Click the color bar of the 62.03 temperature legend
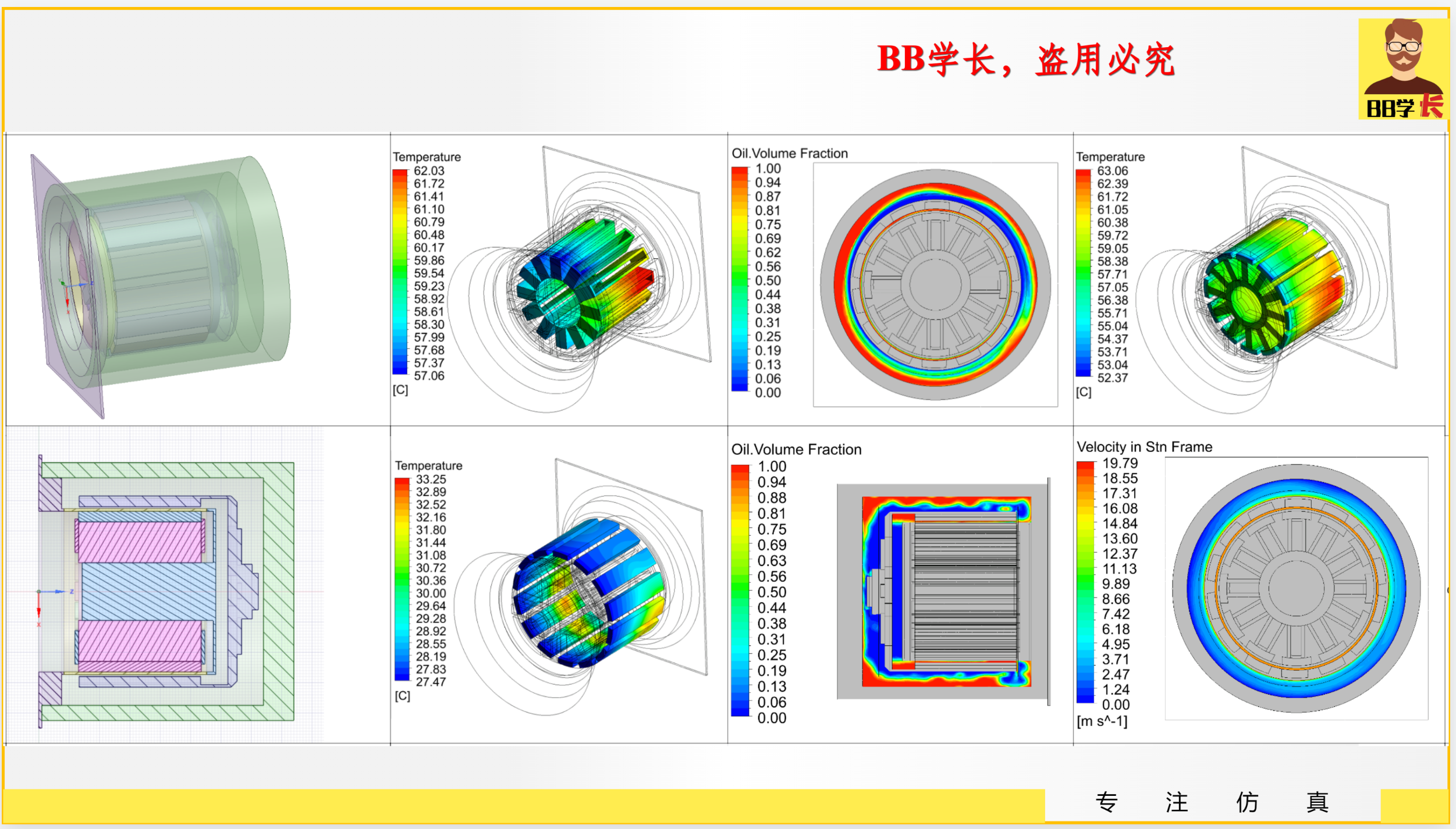The width and height of the screenshot is (1456, 829). point(400,272)
